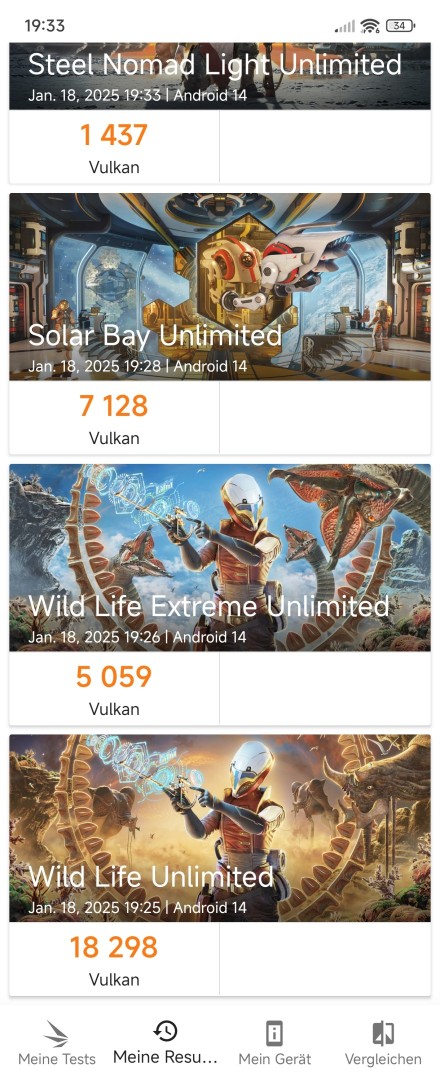Select the 5 059 Vulkan score
440x1080 pixels.
(114, 688)
